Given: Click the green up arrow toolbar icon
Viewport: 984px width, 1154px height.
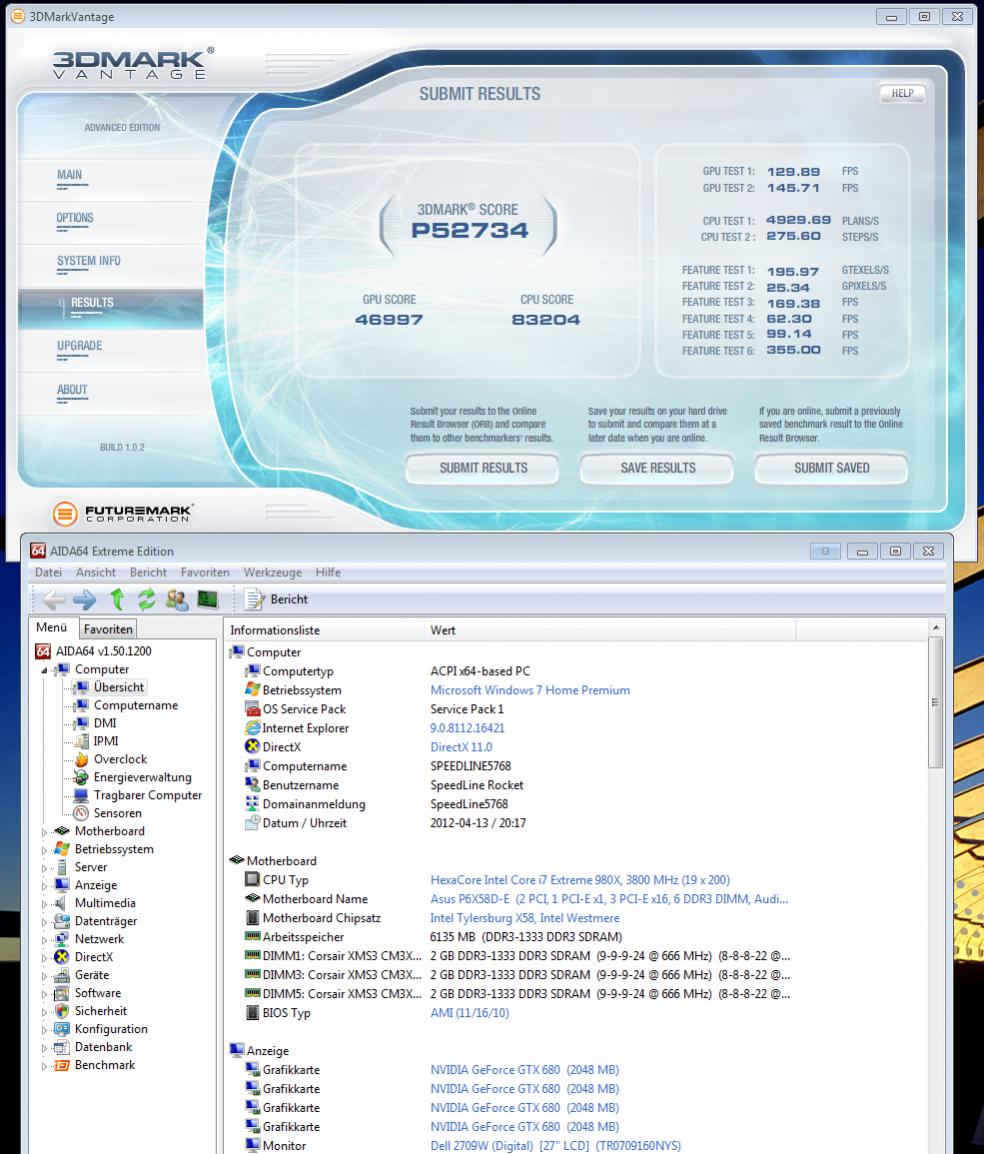Looking at the screenshot, I should coord(117,600).
